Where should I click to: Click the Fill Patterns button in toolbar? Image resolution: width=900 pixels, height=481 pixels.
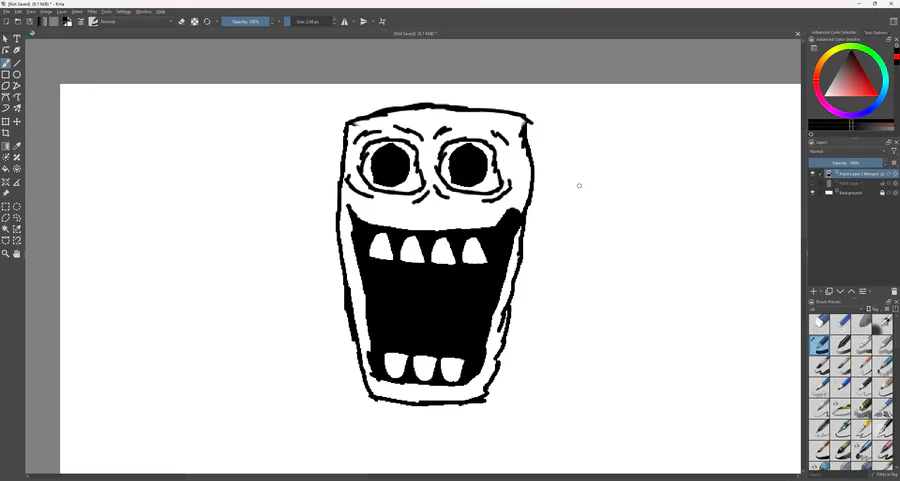point(54,22)
